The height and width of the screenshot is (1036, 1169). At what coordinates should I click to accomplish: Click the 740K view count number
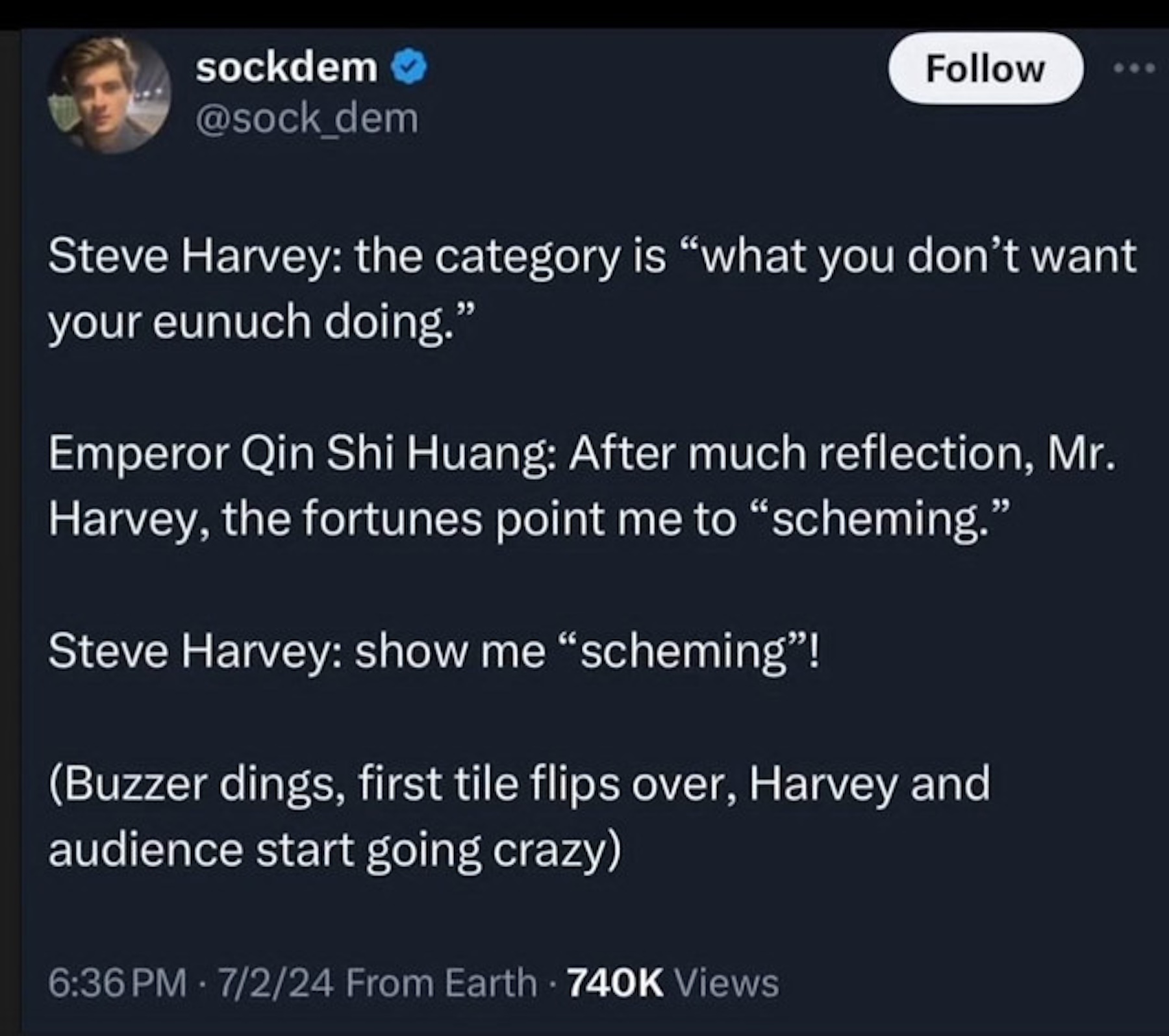pyautogui.click(x=615, y=983)
